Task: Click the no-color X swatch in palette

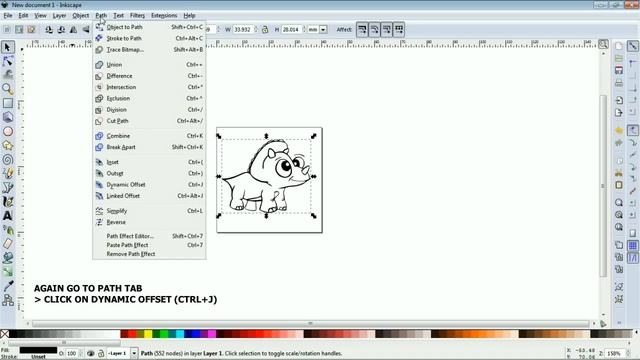Action: pyautogui.click(x=4, y=334)
